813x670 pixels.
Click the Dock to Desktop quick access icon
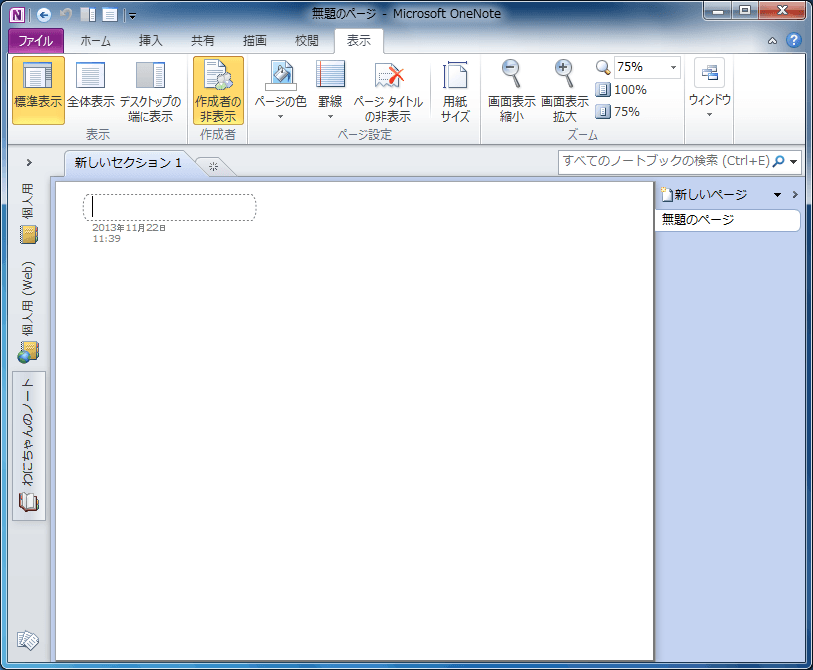point(88,15)
